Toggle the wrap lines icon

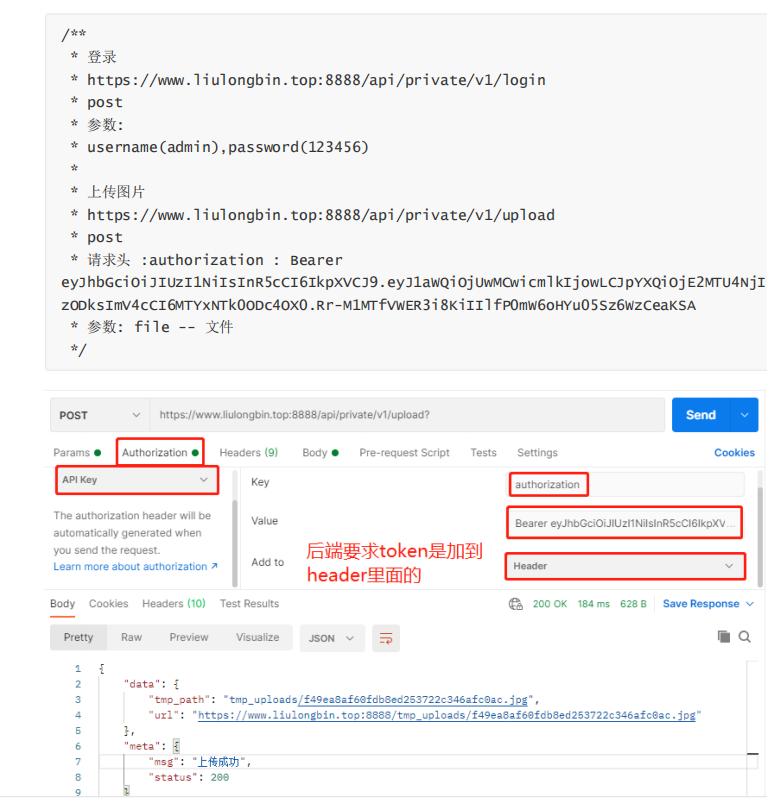386,638
